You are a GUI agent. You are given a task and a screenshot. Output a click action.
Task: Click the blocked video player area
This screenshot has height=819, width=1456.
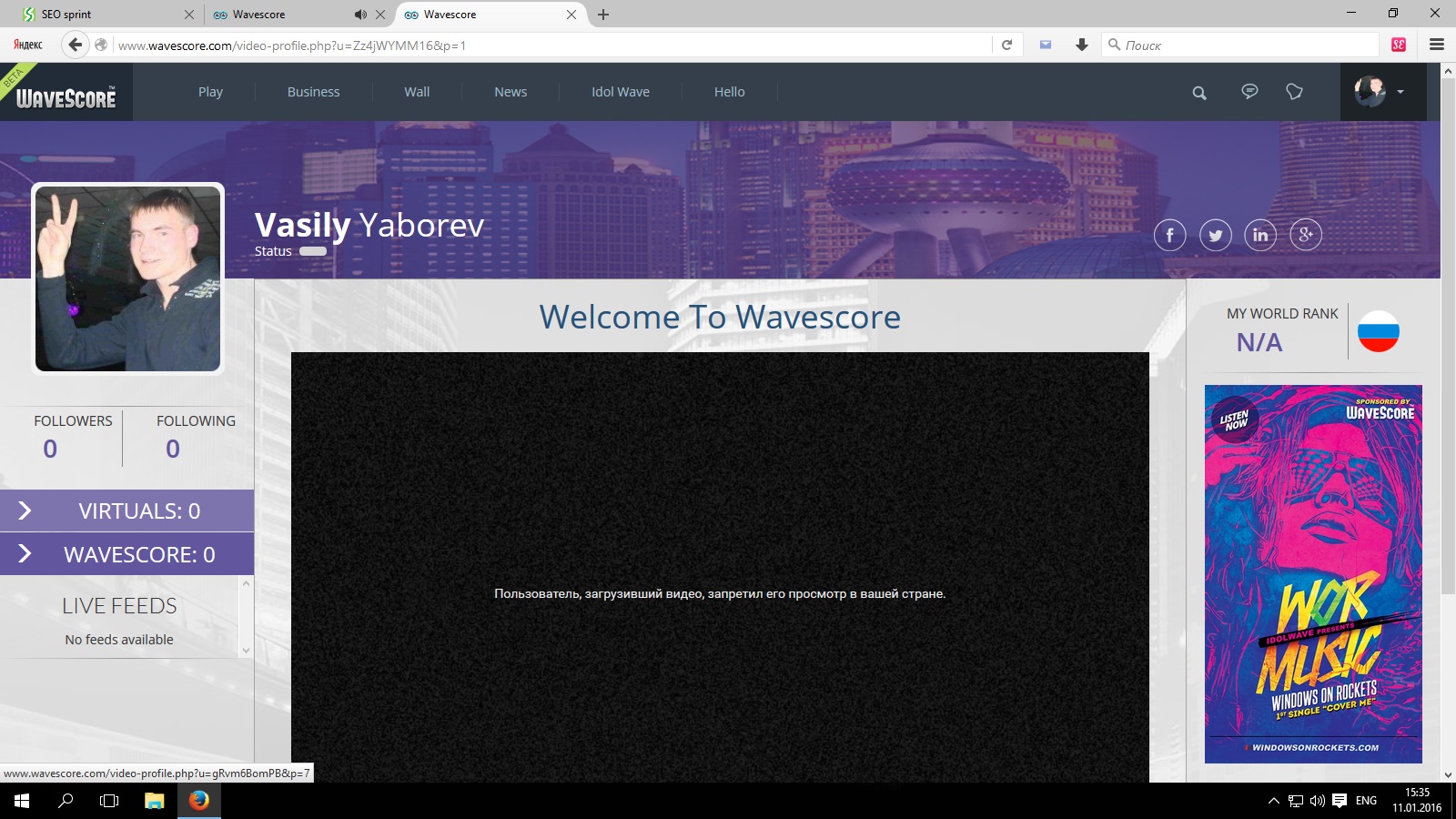tap(720, 568)
